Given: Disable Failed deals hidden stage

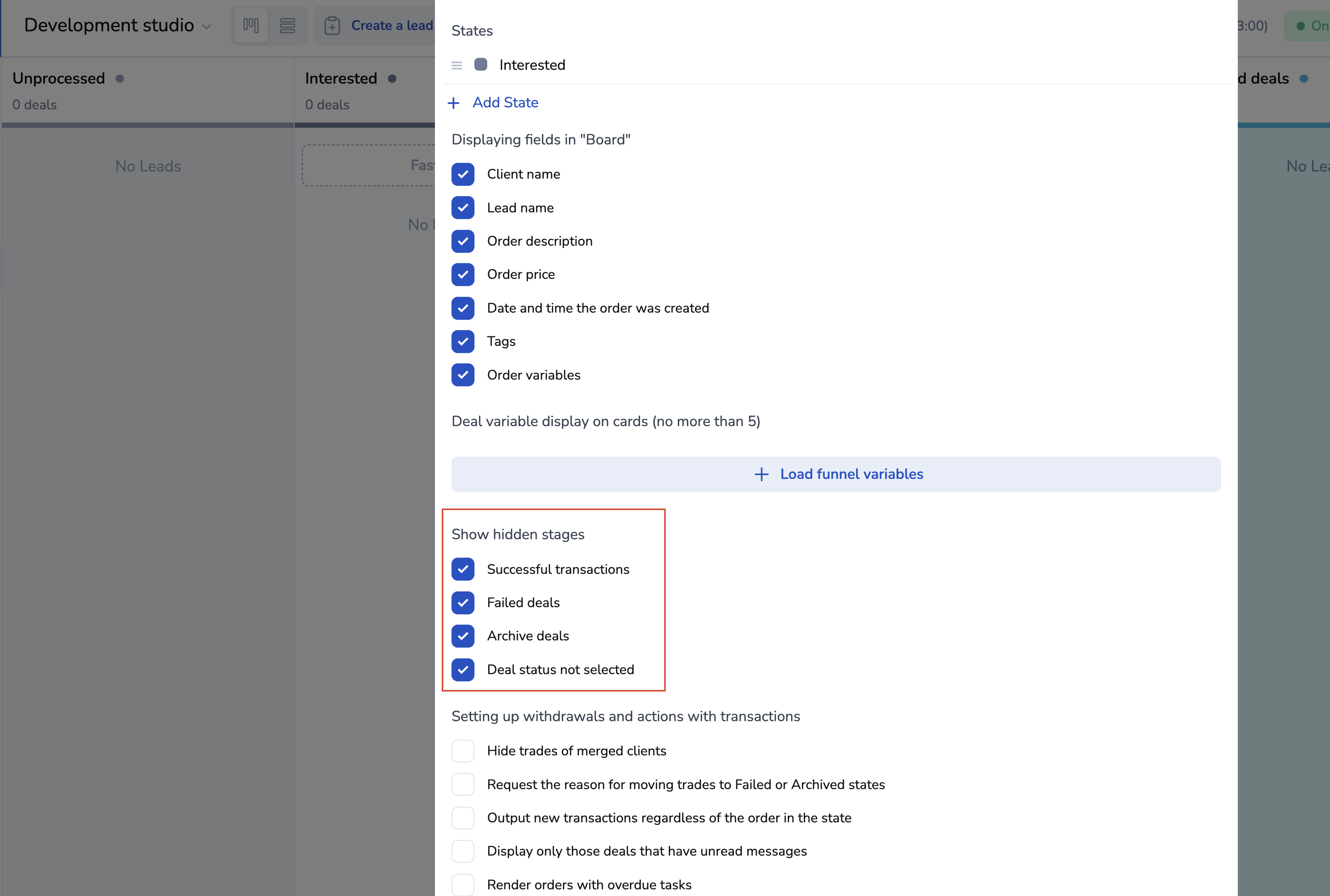Looking at the screenshot, I should coord(463,602).
